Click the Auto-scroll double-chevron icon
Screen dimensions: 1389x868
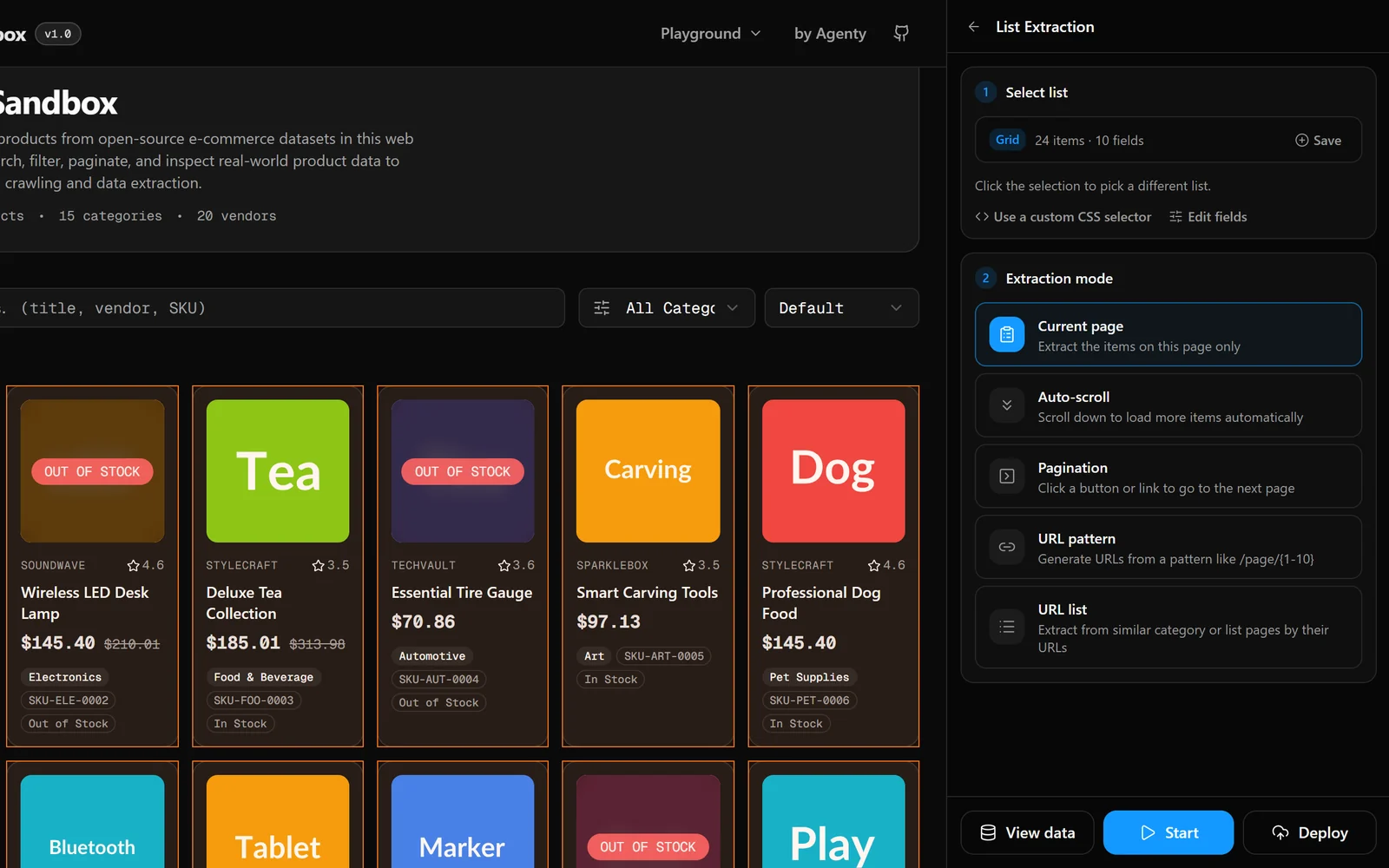coord(1007,405)
